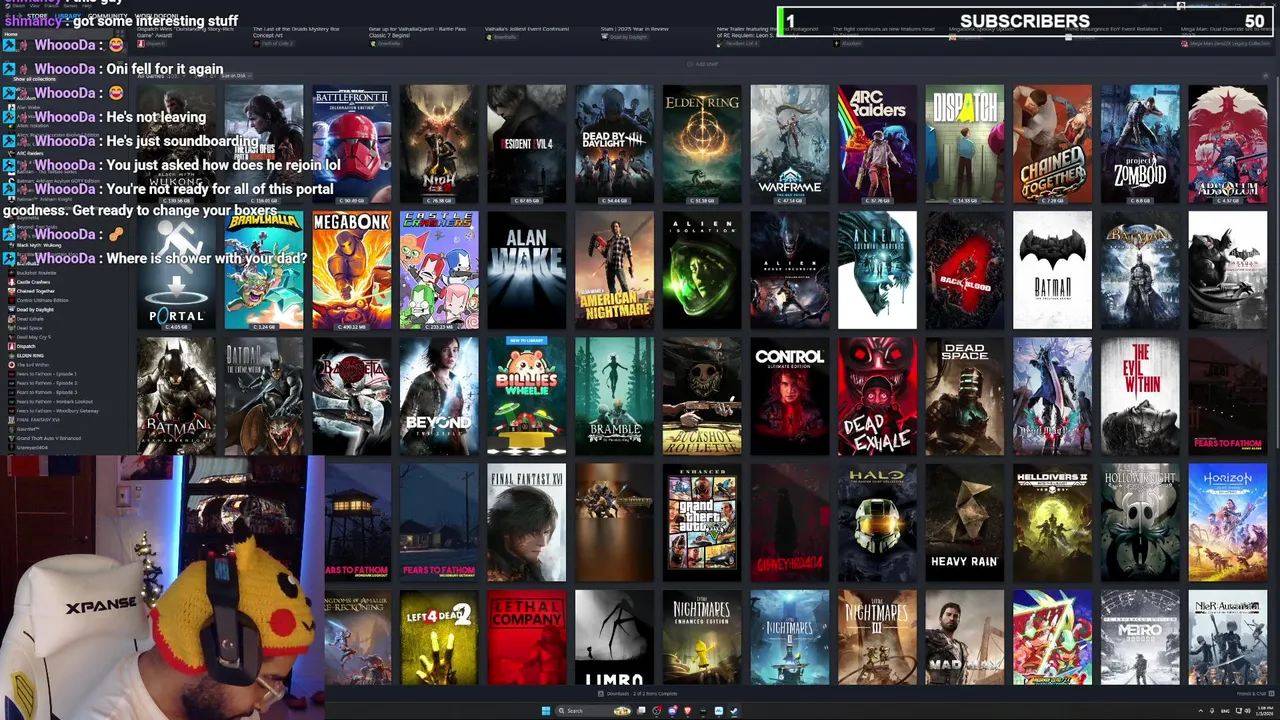The width and height of the screenshot is (1280, 720).
Task: Open the taskbar clock and date
Action: tap(1264, 711)
